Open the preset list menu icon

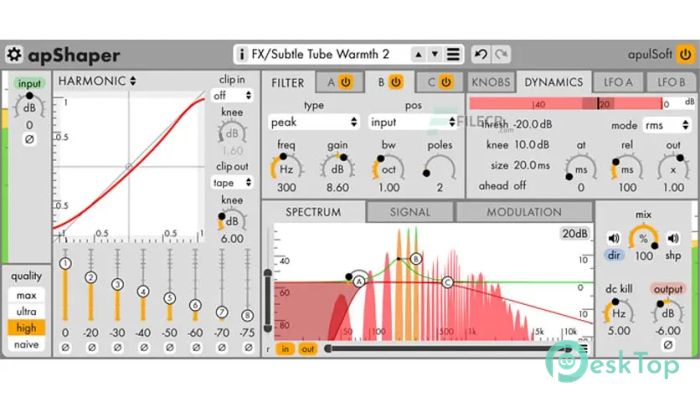pos(453,54)
